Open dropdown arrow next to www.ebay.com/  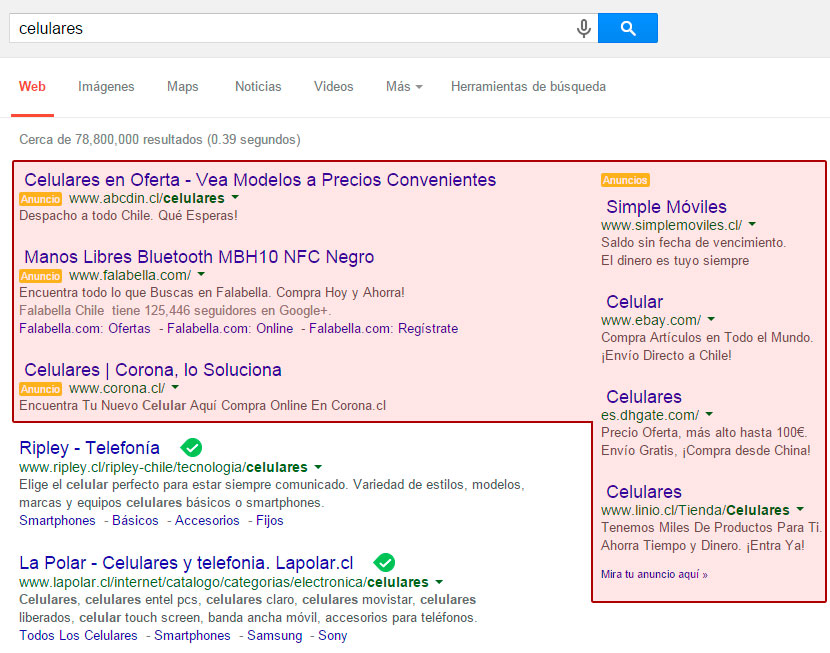pos(711,320)
